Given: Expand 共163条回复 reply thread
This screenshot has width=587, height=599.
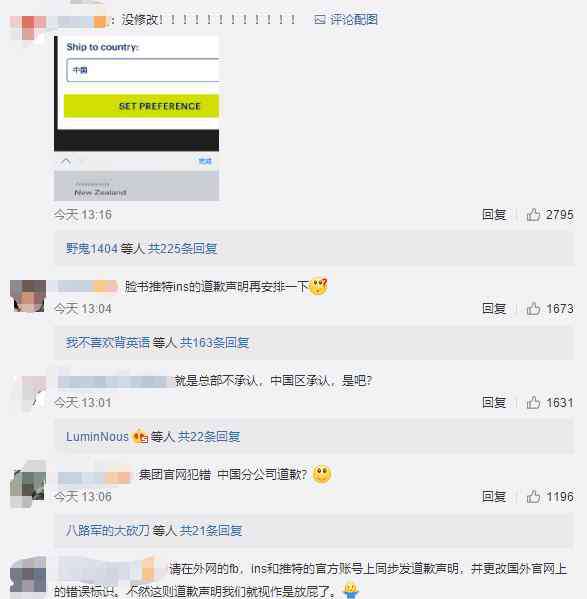Looking at the screenshot, I should (214, 343).
